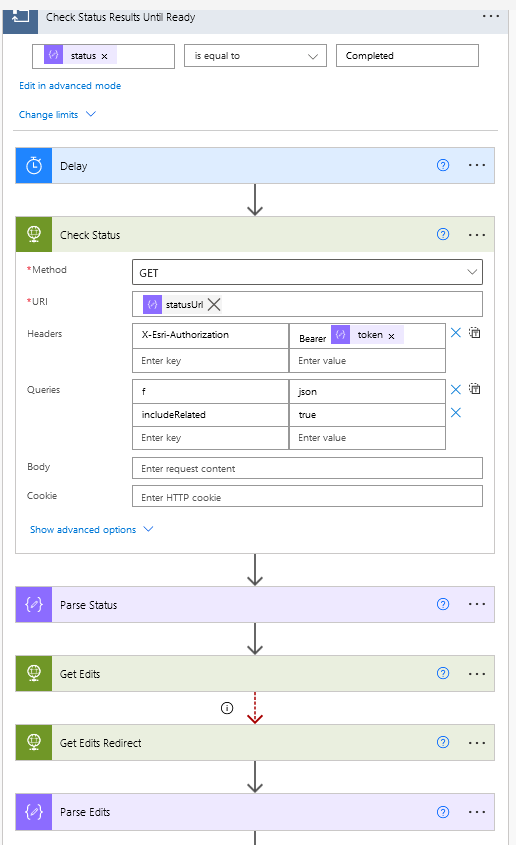Remove the includeRelated query row

coord(456,413)
